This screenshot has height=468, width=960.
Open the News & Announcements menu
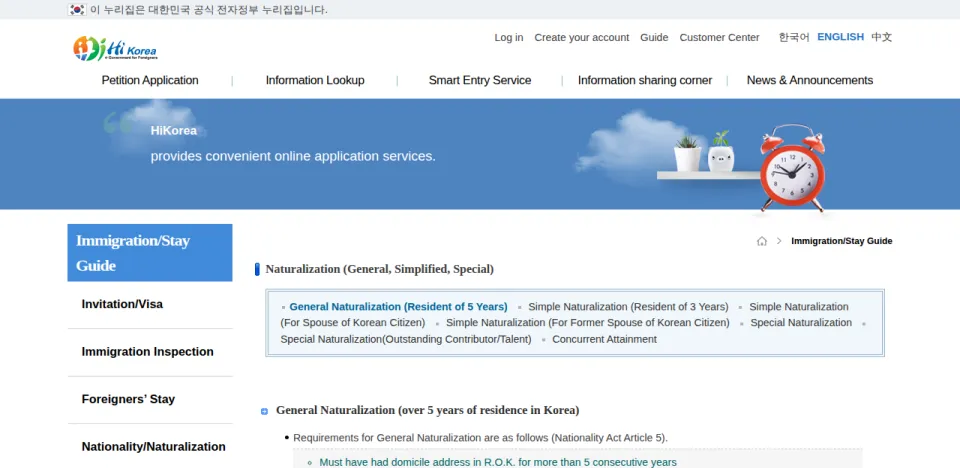pyautogui.click(x=810, y=80)
